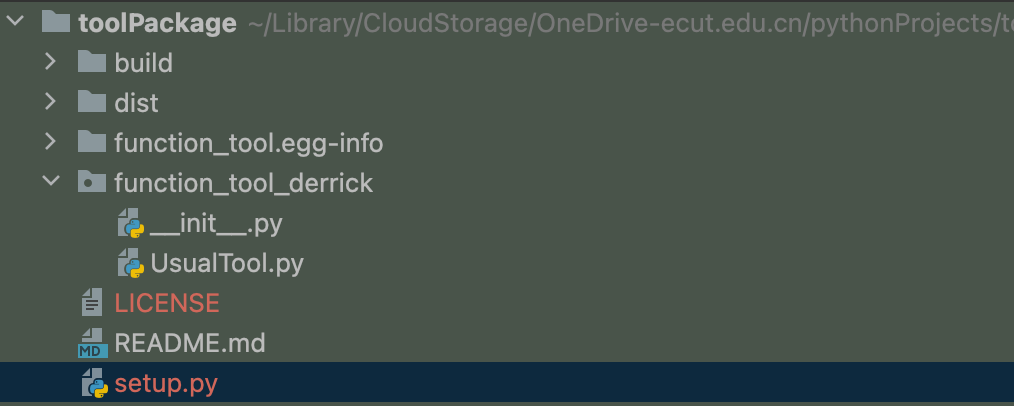
Task: Click the Markdown icon next to README.md
Action: click(92, 343)
